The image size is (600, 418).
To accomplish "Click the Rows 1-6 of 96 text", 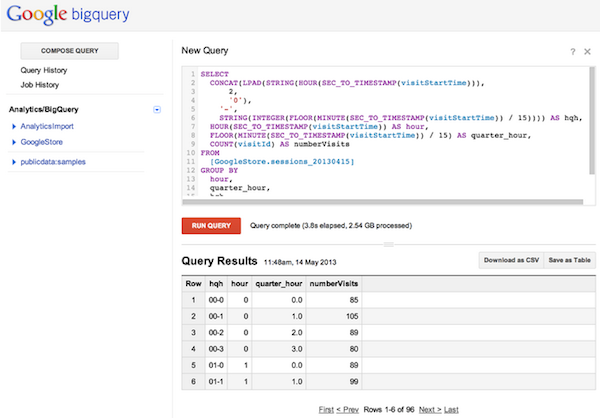I will (x=389, y=410).
